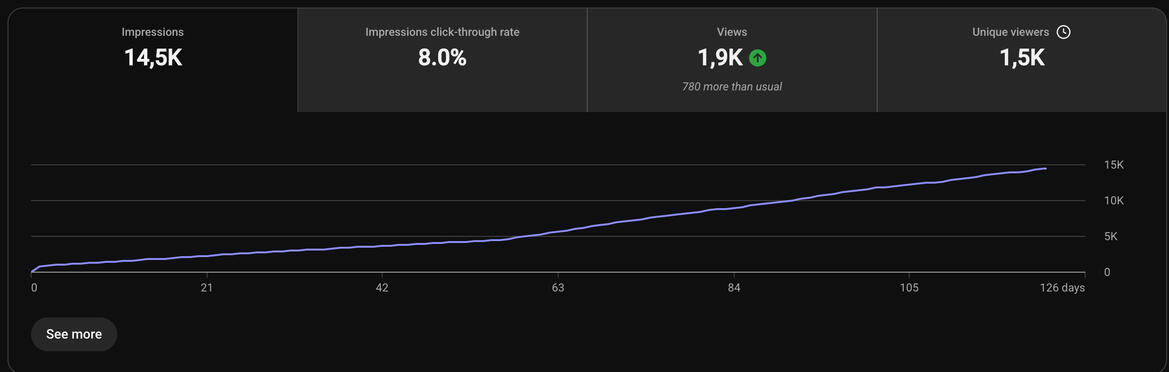Select the Impressions tab

(x=153, y=60)
